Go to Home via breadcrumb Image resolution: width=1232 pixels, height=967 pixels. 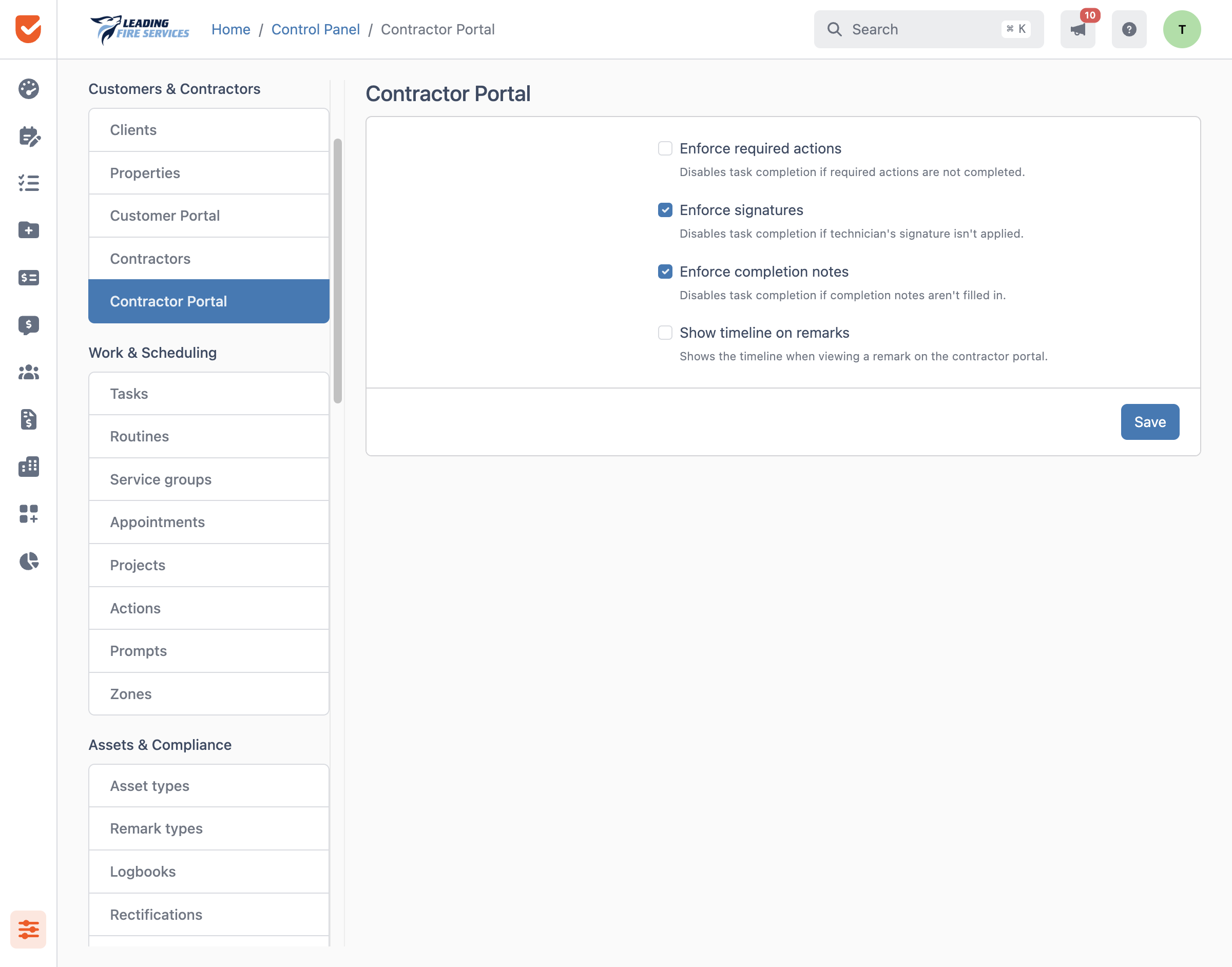coord(231,29)
